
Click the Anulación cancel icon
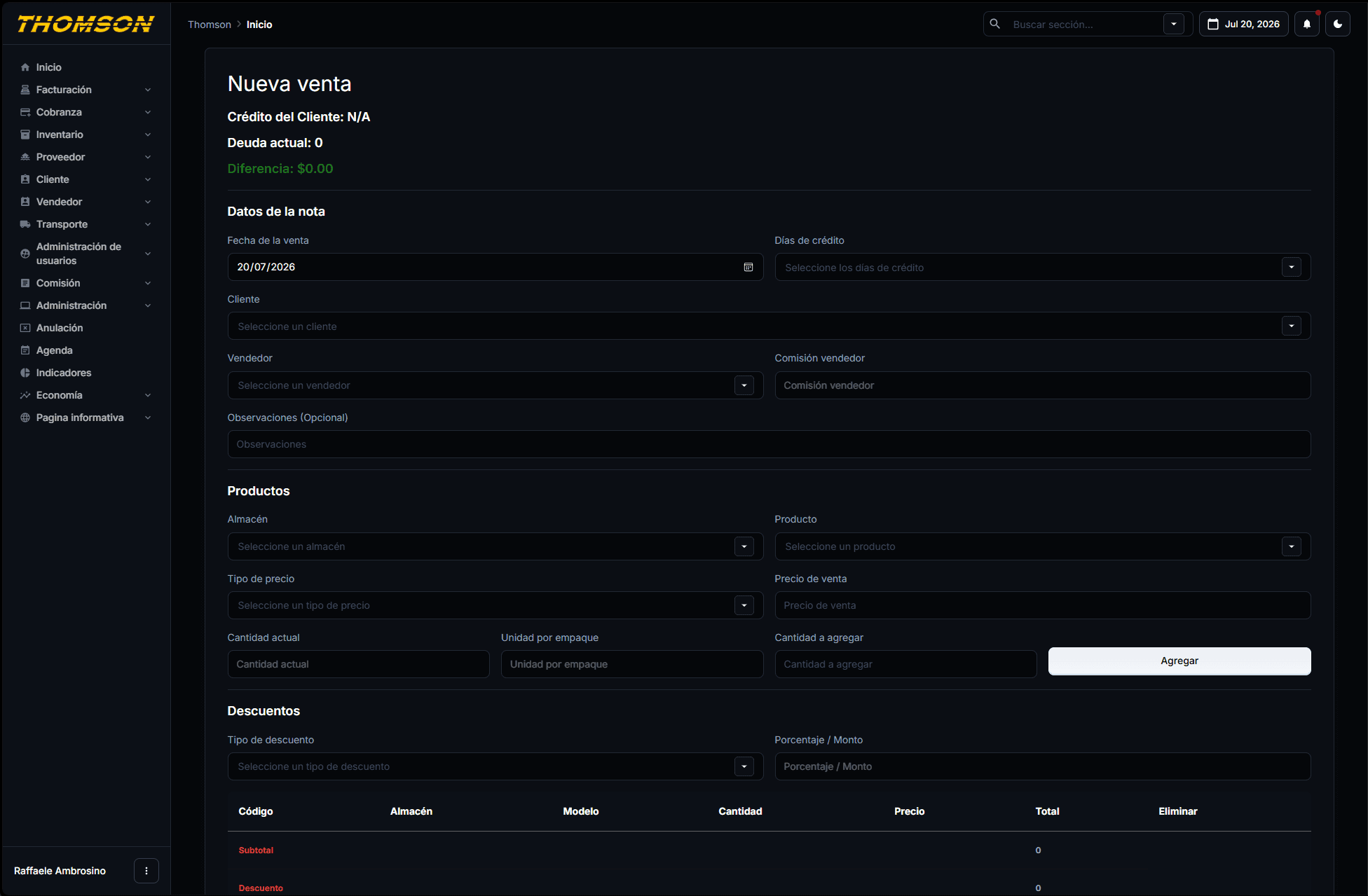pyautogui.click(x=25, y=328)
